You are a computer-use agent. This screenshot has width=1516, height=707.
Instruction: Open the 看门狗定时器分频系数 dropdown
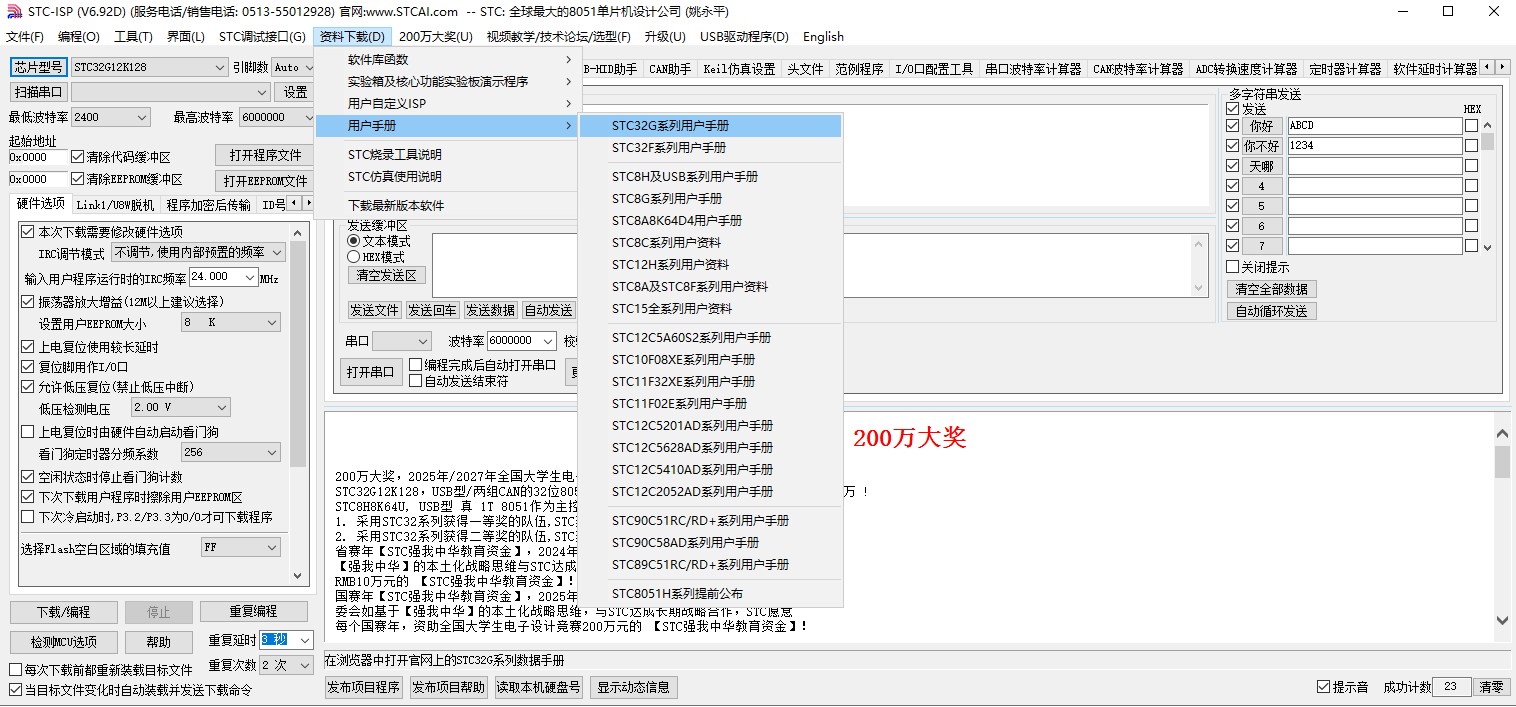click(x=230, y=452)
